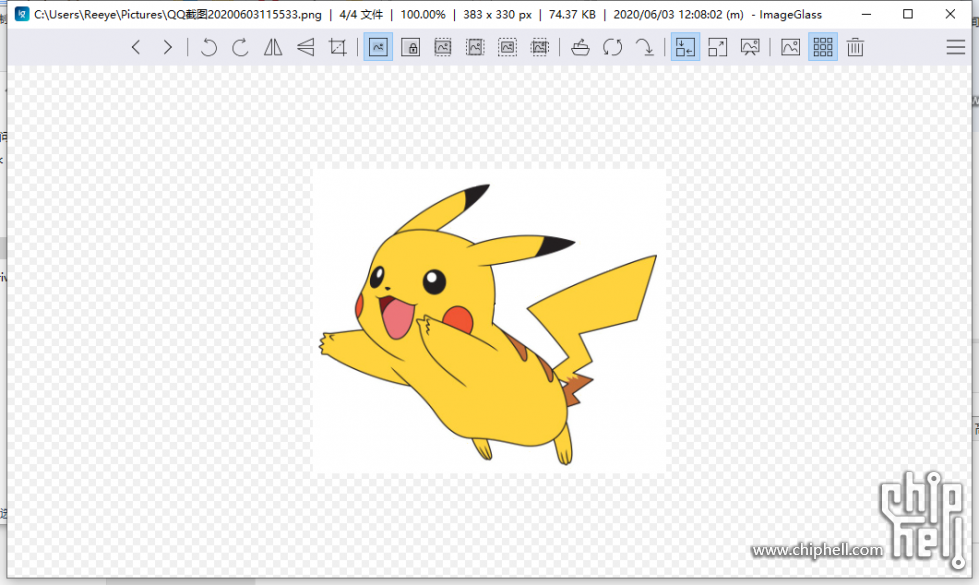Maximize the ImageGlass window
Viewport: 979px width, 585px height.
click(908, 14)
